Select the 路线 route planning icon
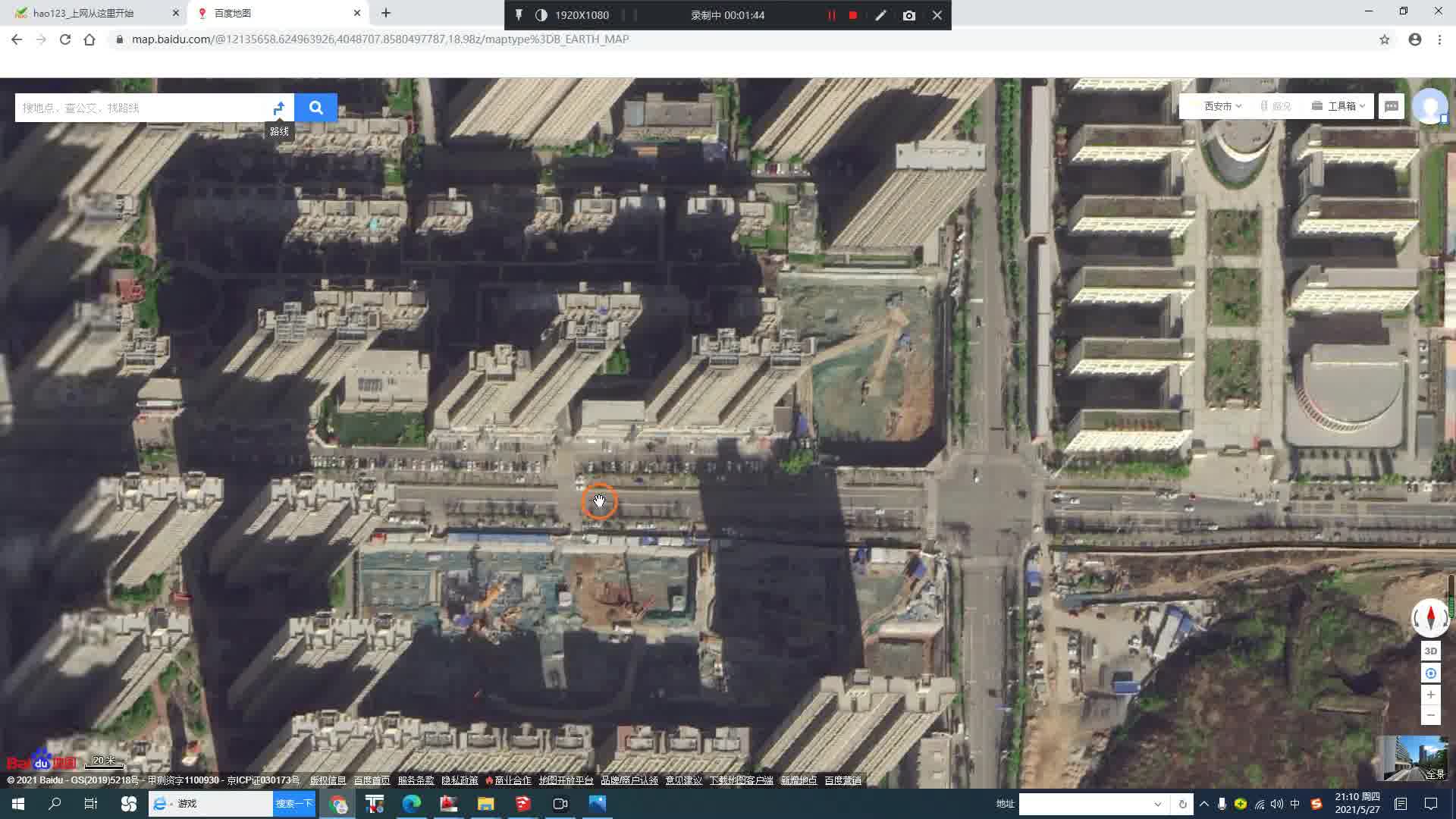 (278, 107)
